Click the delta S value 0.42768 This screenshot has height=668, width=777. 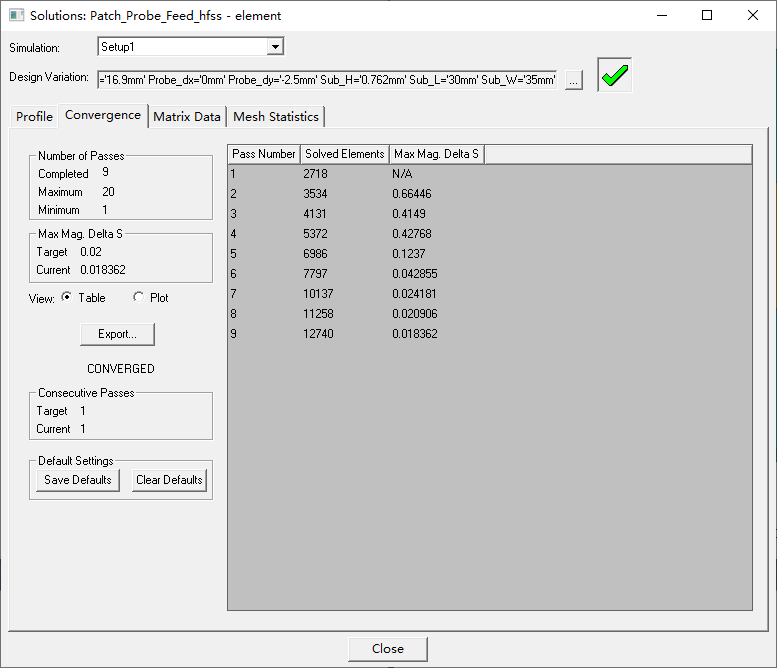tap(412, 233)
